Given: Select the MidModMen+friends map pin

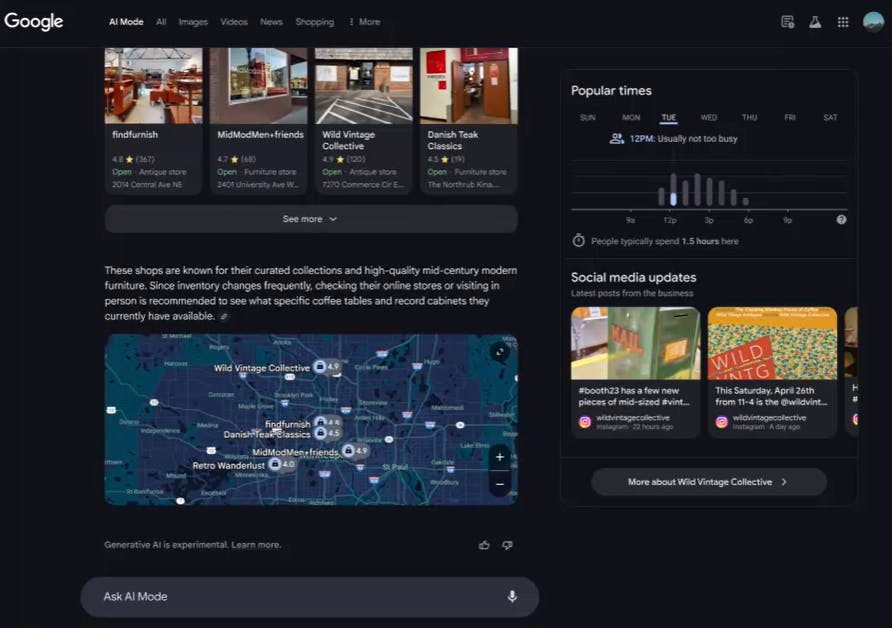Looking at the screenshot, I should click(348, 451).
